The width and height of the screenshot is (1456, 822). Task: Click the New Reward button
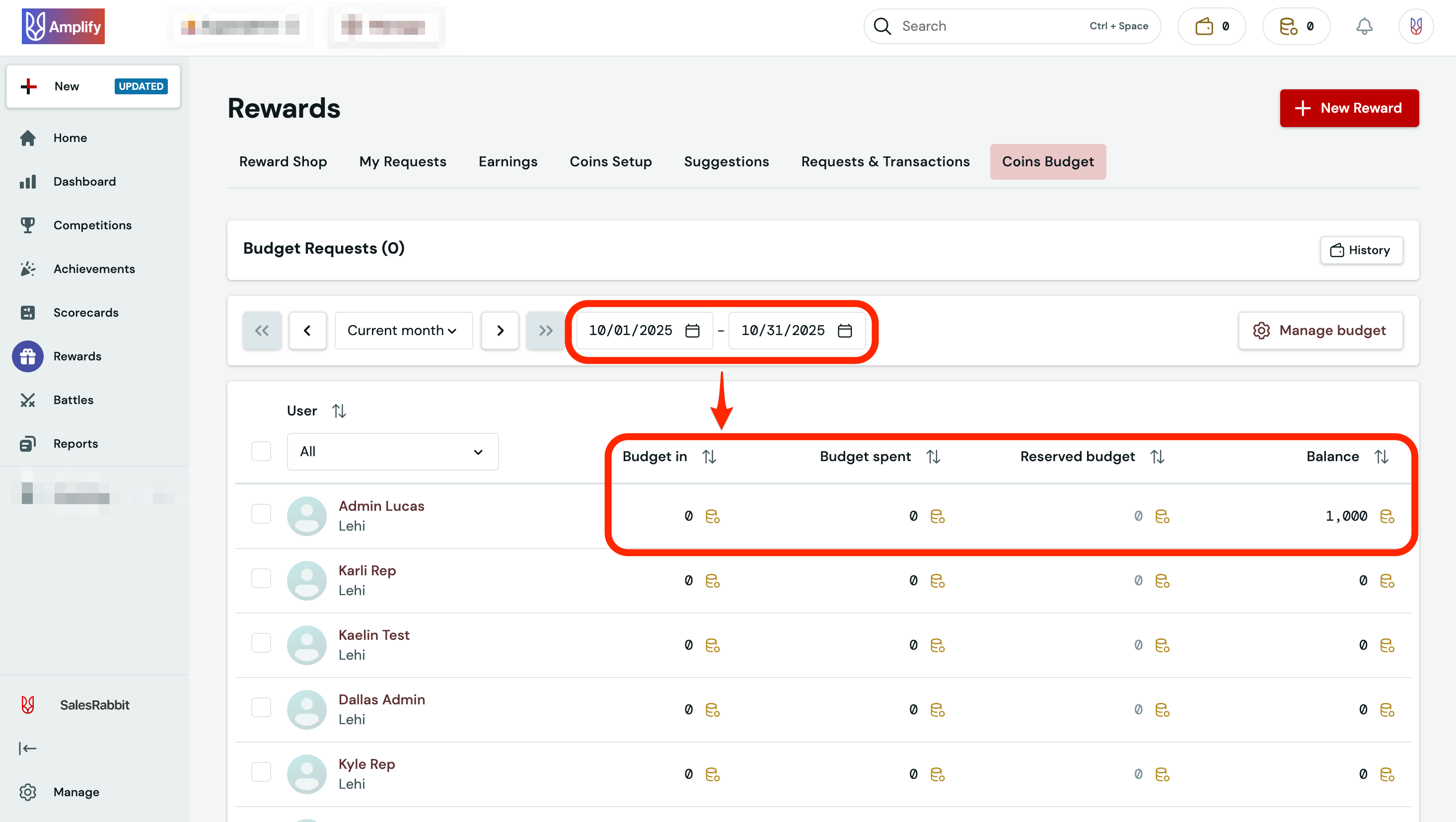1349,107
